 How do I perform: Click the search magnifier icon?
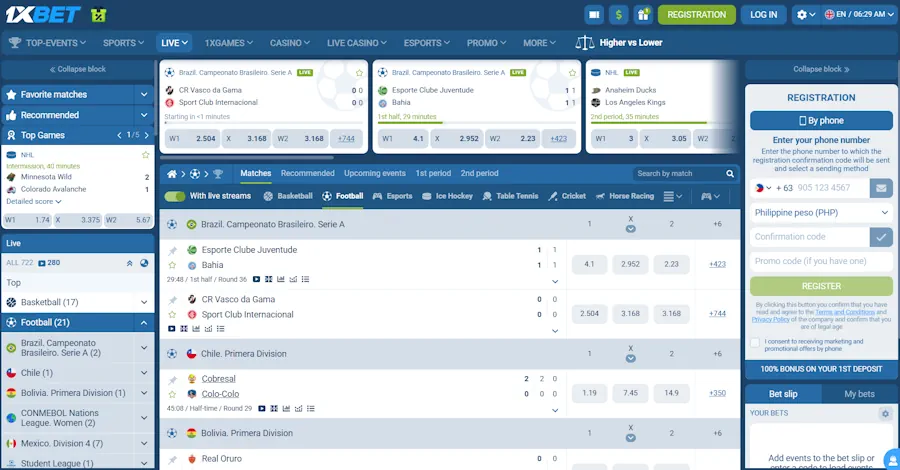click(730, 173)
